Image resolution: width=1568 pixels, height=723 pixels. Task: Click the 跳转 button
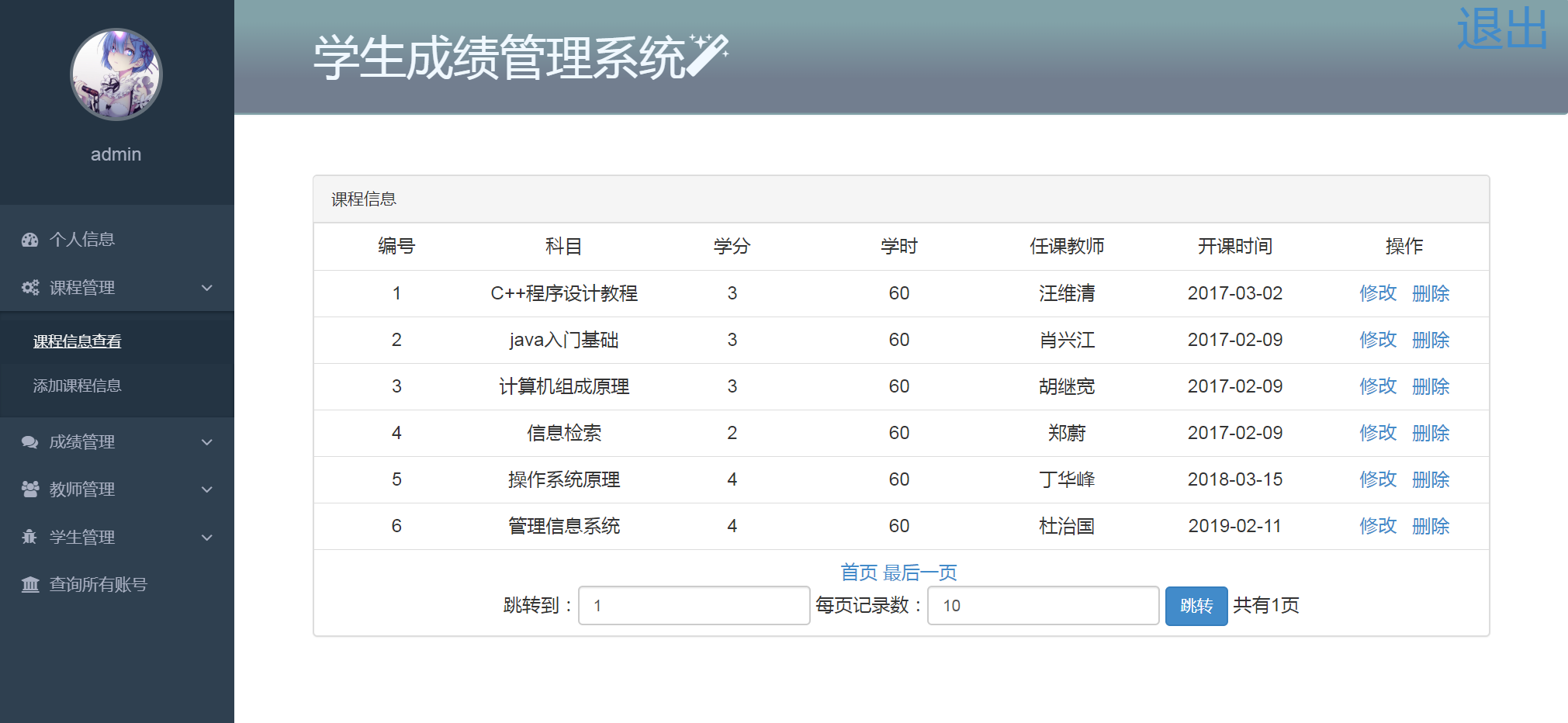coord(1196,606)
